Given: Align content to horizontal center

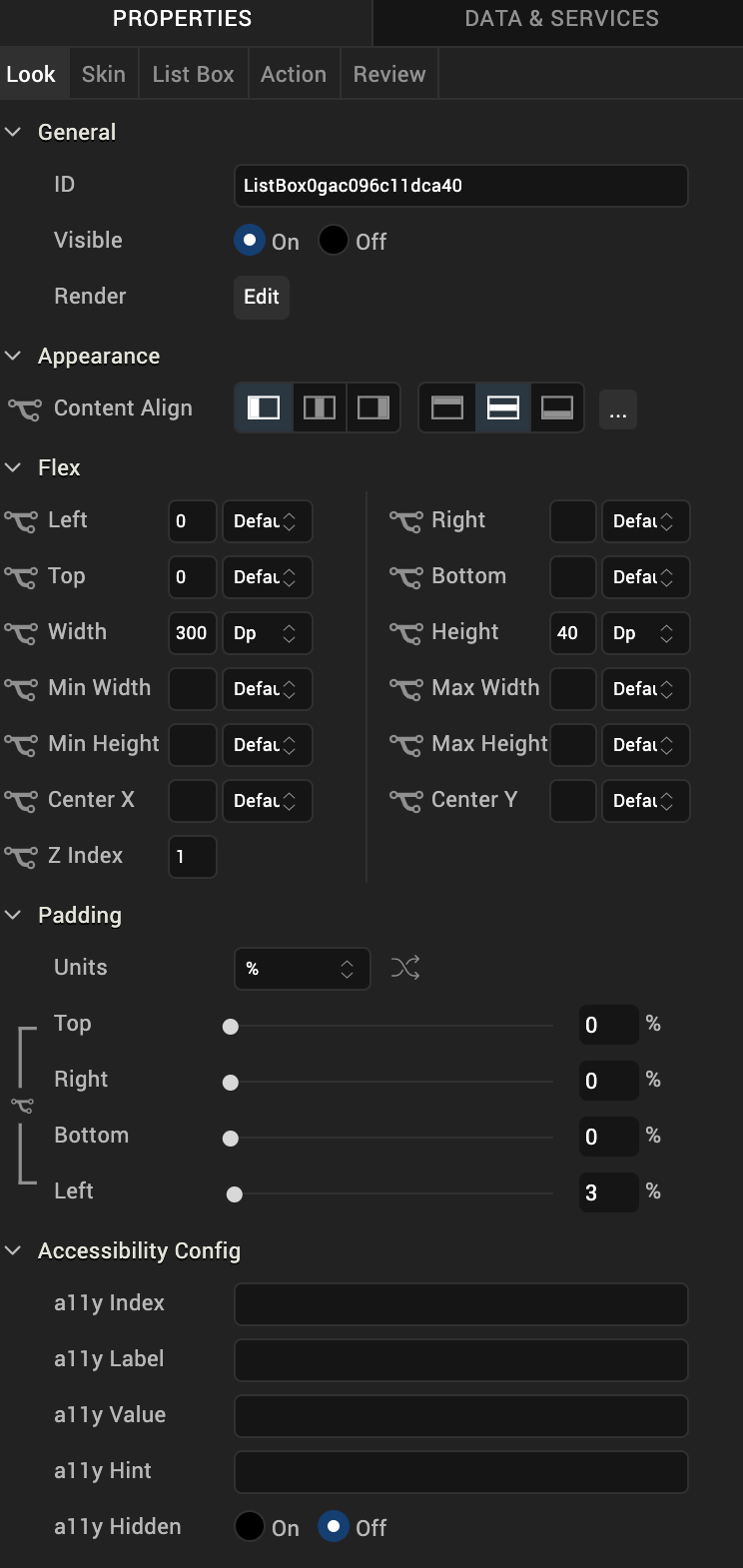Looking at the screenshot, I should click(x=320, y=408).
